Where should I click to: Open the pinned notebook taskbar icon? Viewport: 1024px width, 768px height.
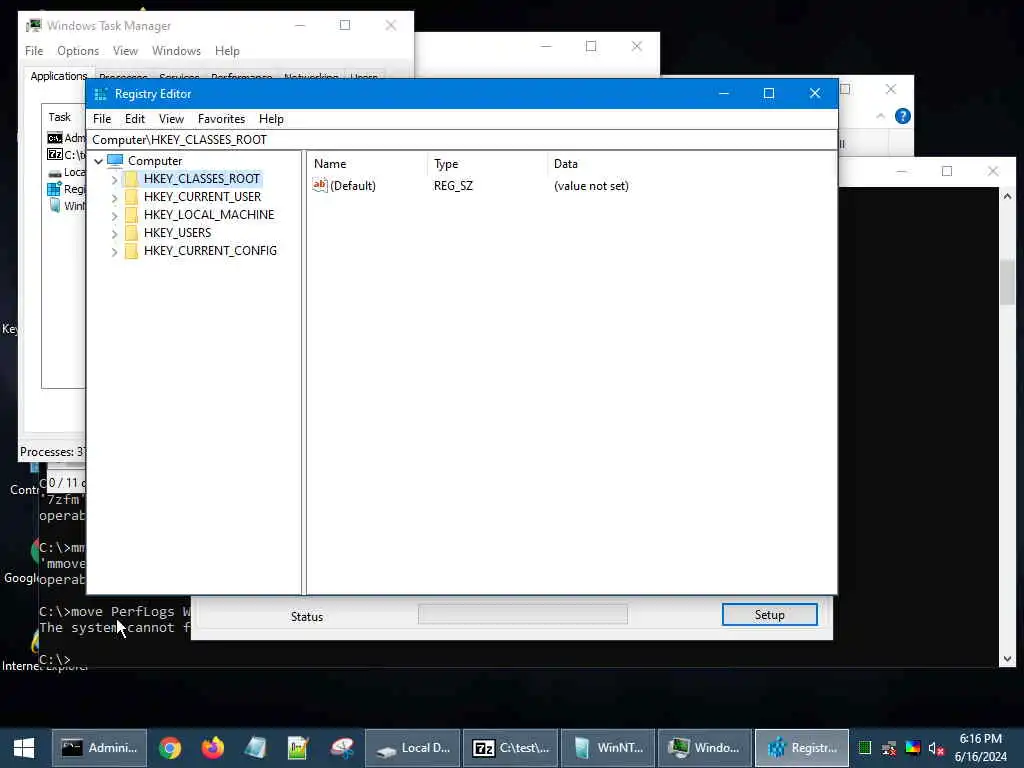[255, 748]
